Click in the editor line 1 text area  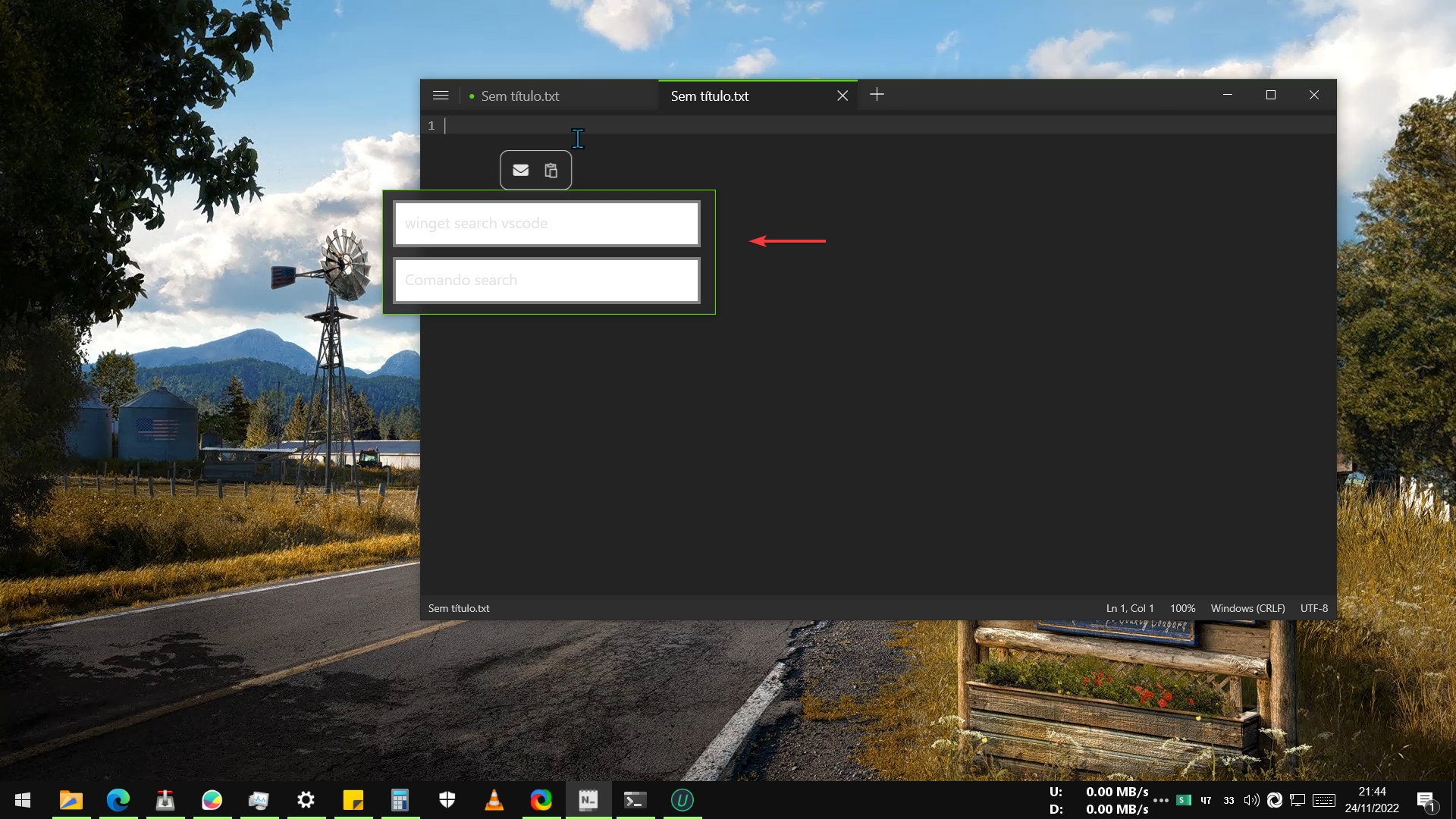click(x=834, y=126)
